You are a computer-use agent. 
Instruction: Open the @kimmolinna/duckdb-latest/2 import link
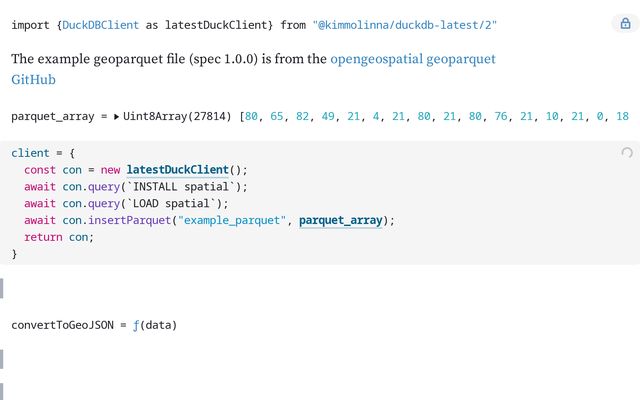pyautogui.click(x=404, y=25)
